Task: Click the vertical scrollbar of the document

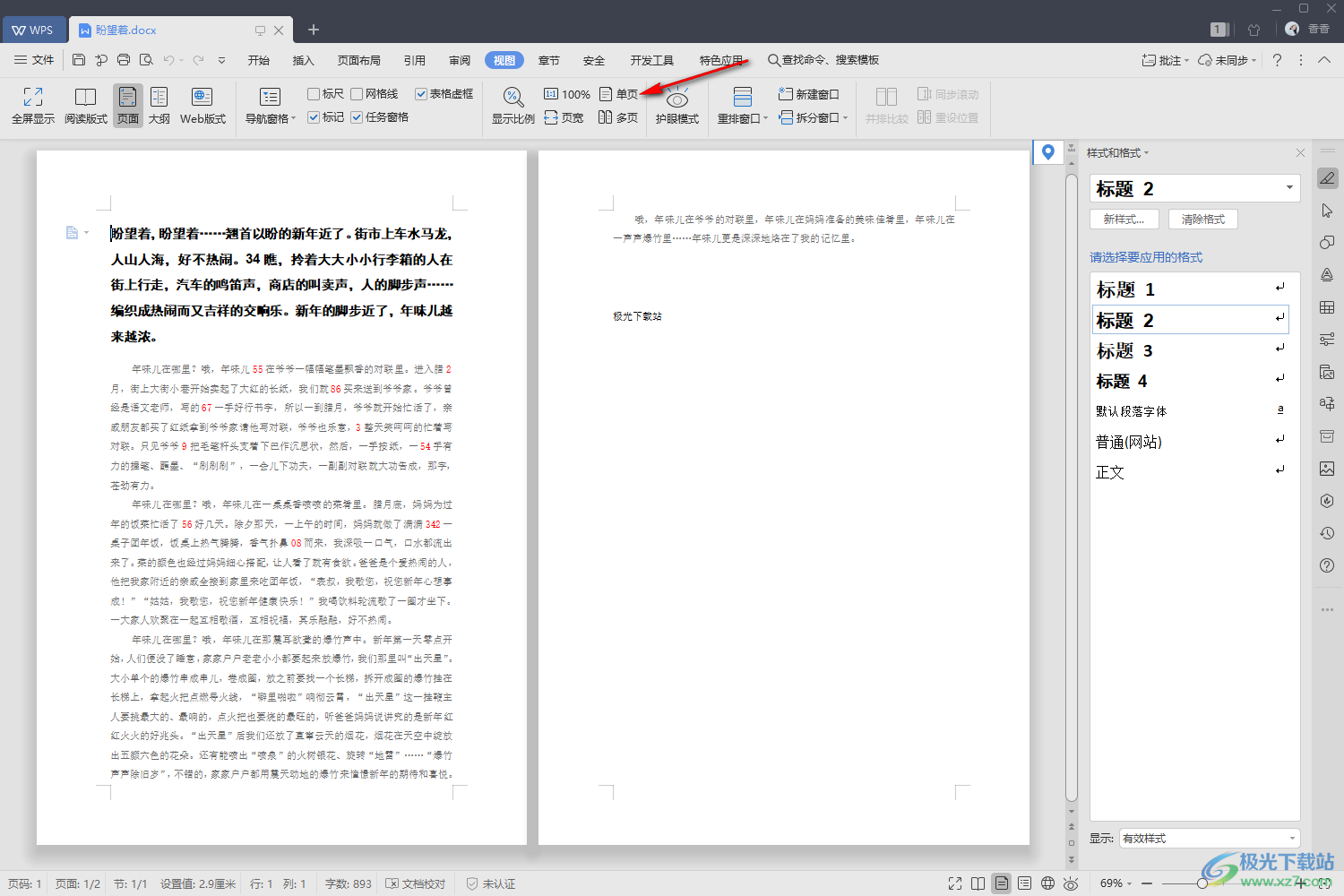Action: [1072, 487]
